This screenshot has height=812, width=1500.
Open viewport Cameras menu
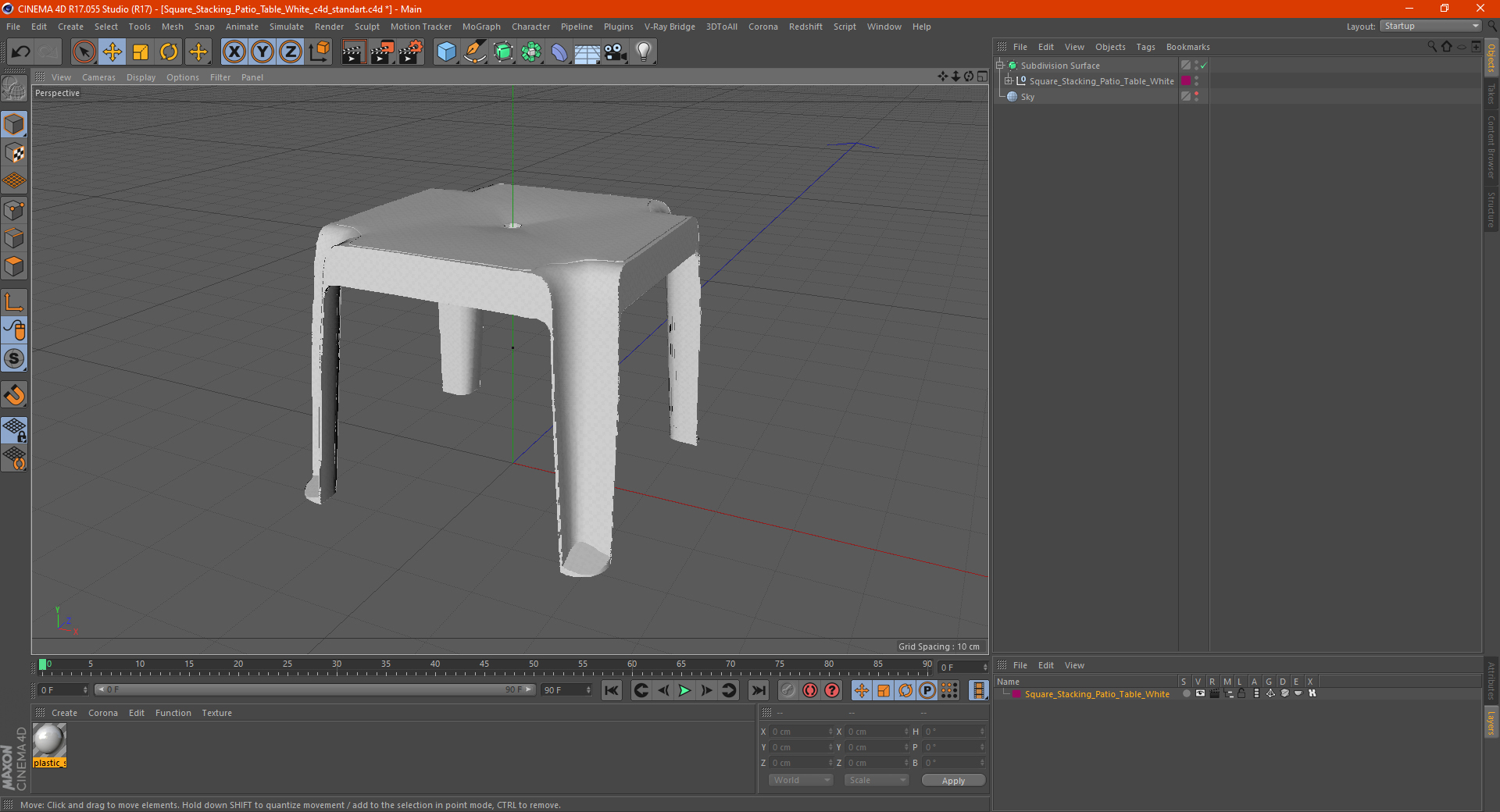click(98, 77)
